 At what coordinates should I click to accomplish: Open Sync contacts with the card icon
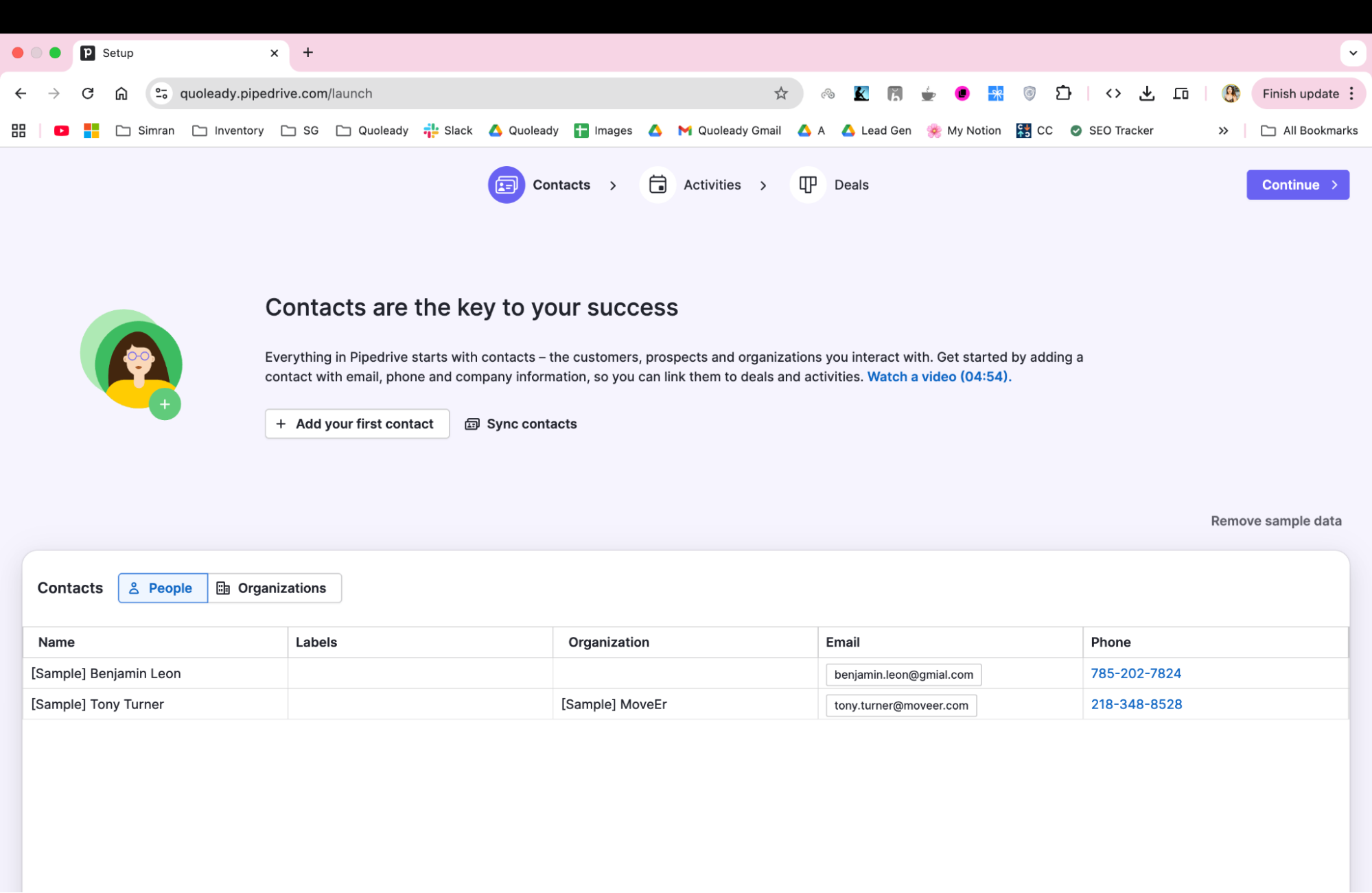(x=472, y=424)
